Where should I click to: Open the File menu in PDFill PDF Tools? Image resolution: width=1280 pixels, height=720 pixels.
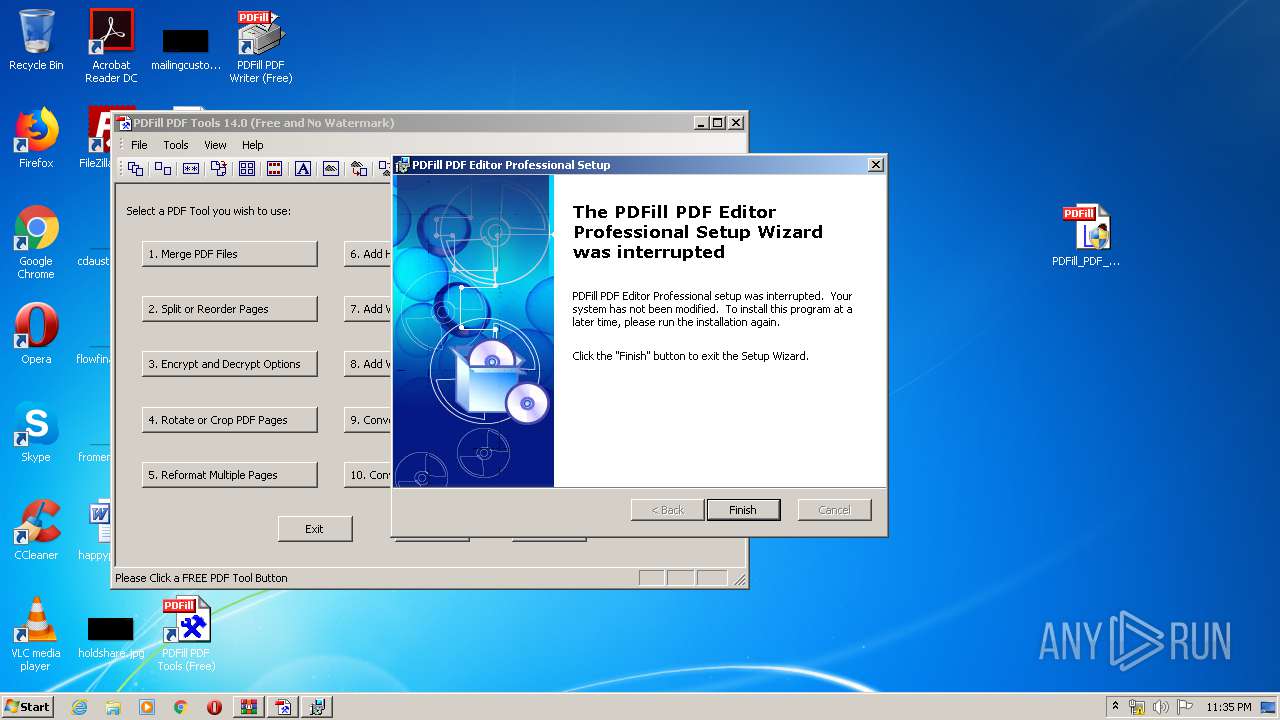coord(139,145)
